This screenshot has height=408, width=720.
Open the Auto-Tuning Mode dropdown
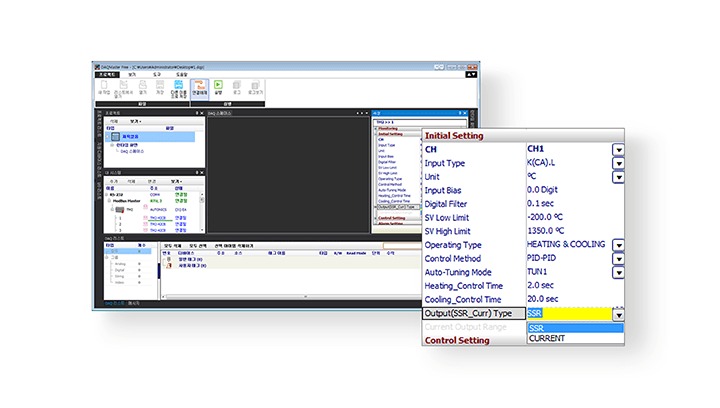[x=619, y=272]
